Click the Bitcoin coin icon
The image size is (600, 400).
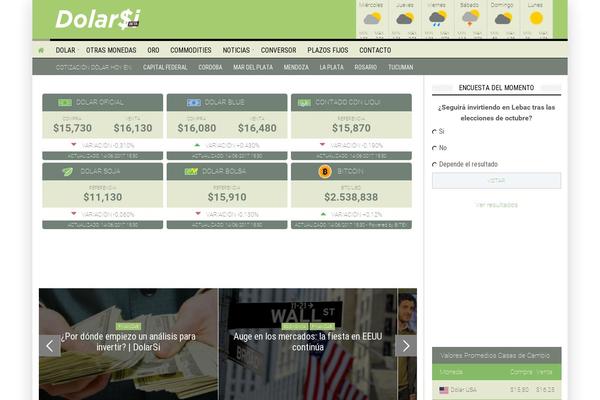325,171
